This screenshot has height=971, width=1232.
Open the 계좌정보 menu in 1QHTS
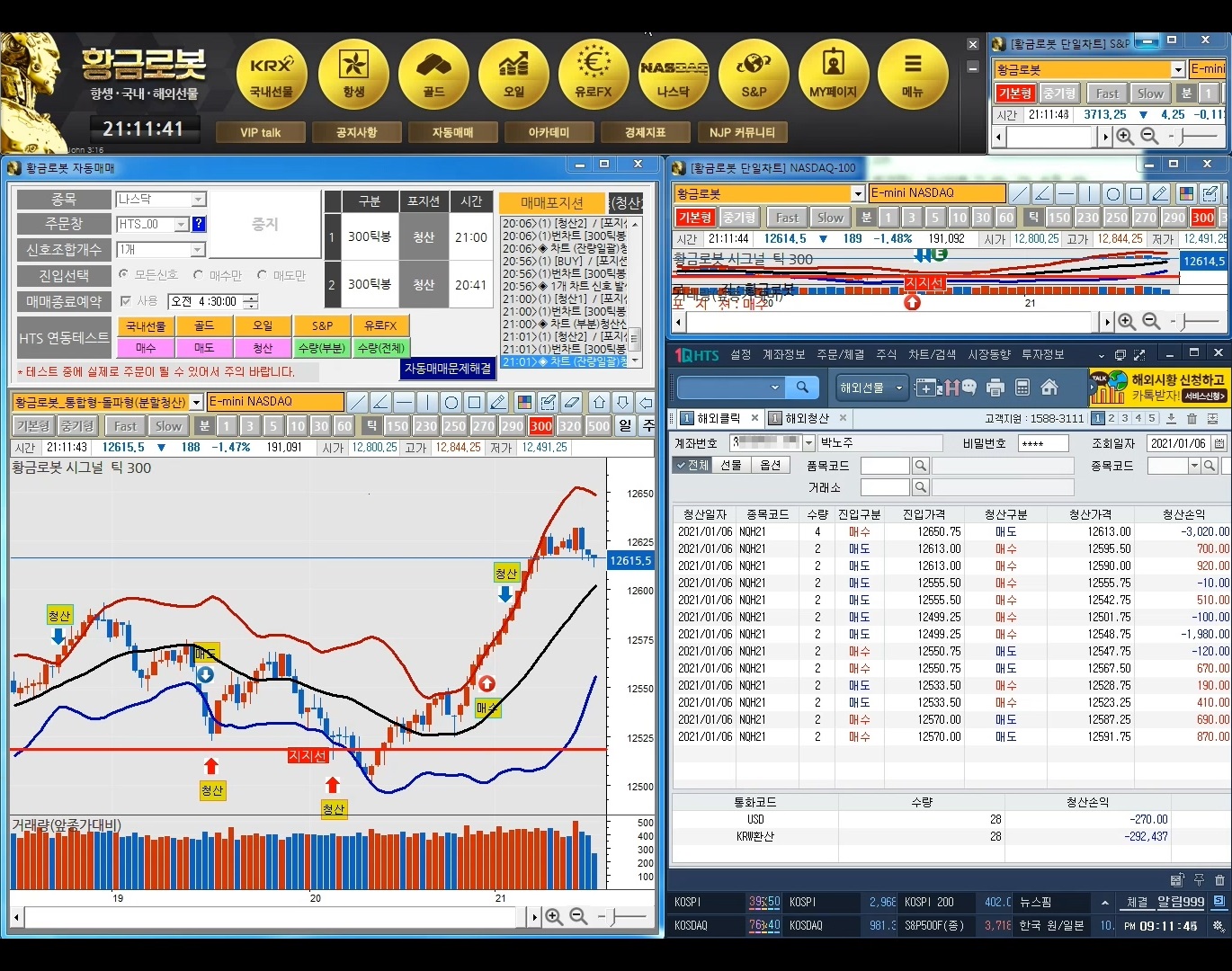point(784,355)
